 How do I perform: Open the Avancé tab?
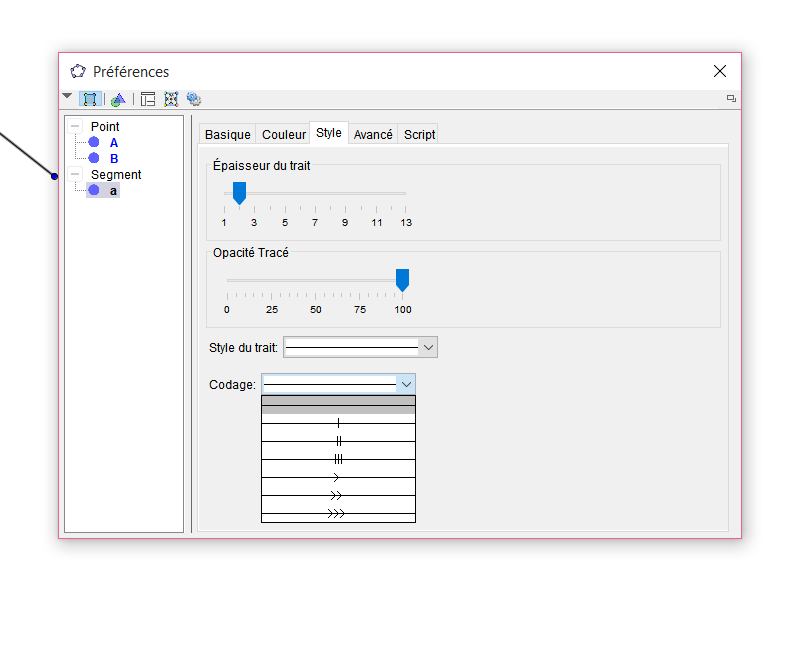coord(373,134)
